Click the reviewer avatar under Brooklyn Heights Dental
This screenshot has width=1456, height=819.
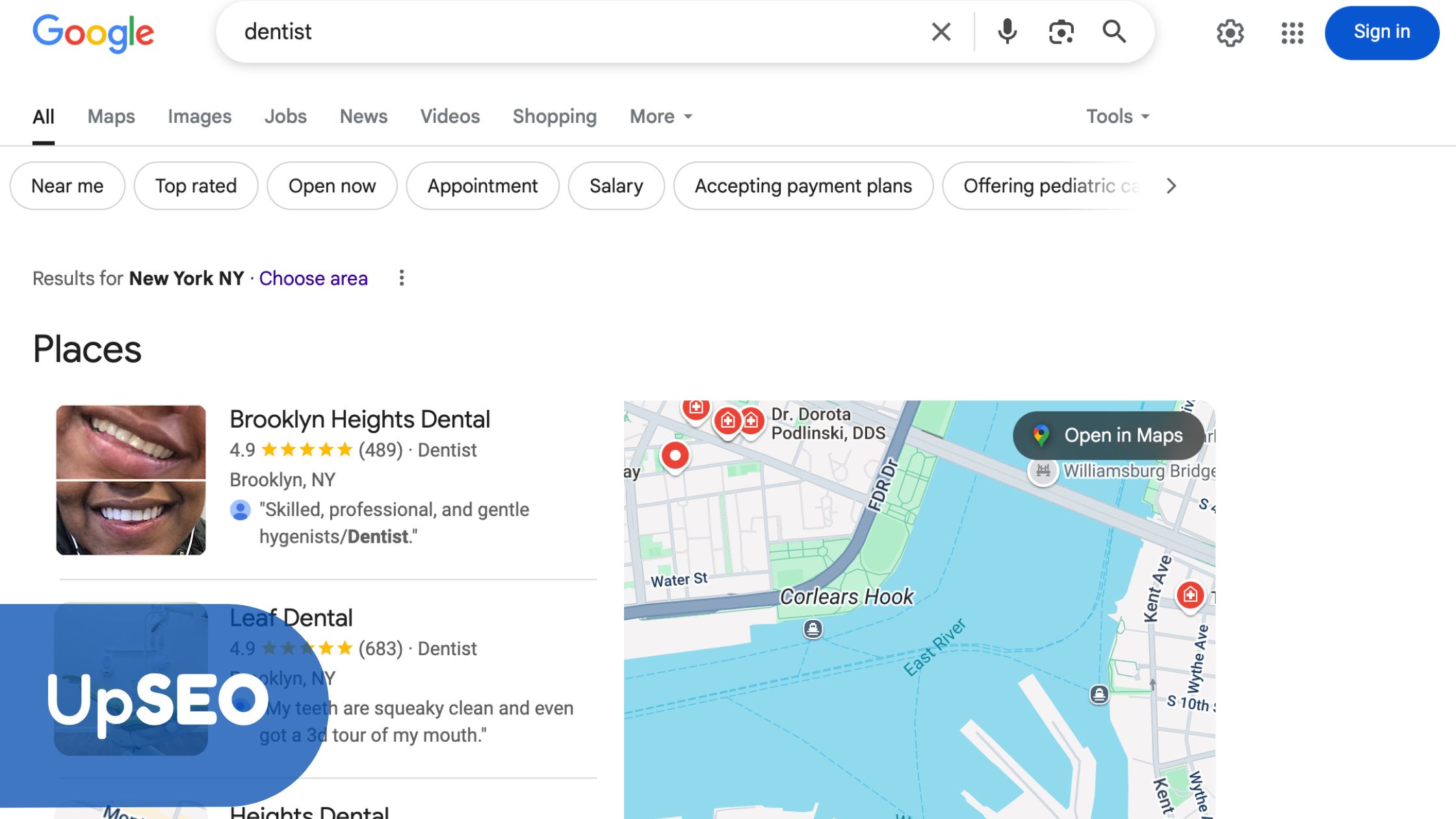coord(240,510)
